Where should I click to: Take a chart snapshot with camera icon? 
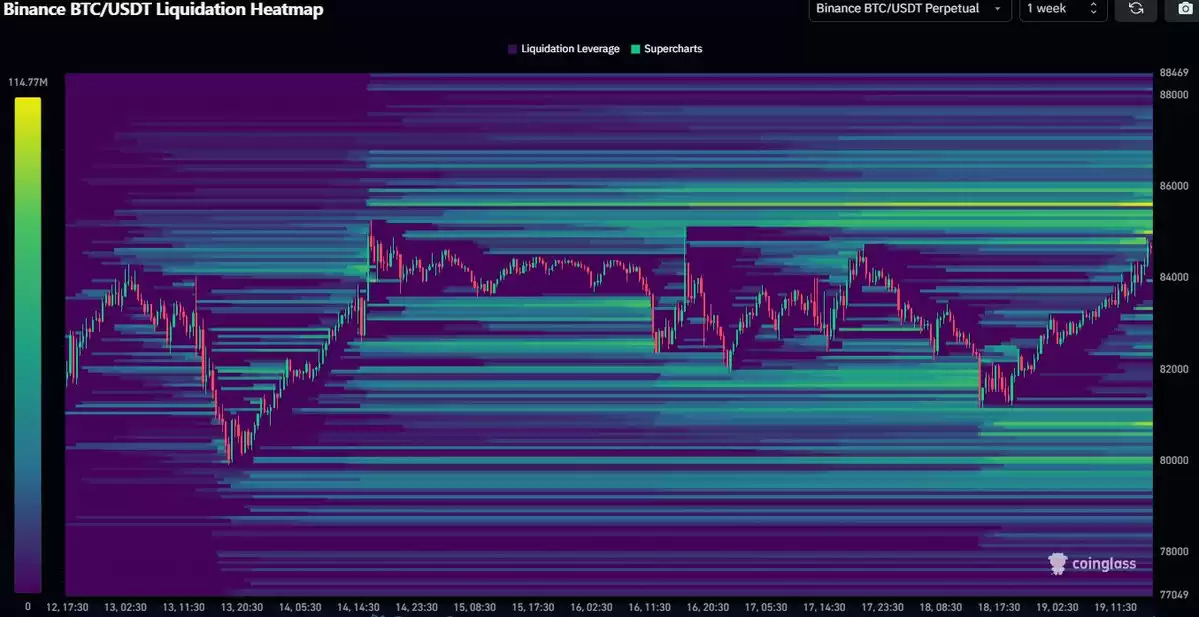(1184, 8)
